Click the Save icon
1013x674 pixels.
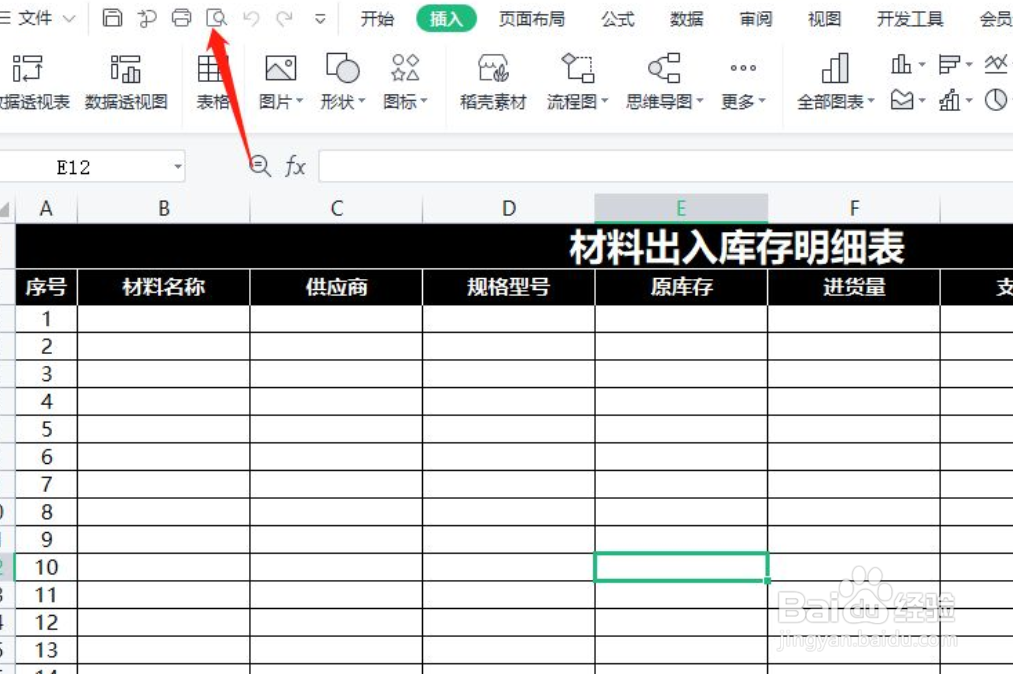coord(112,17)
